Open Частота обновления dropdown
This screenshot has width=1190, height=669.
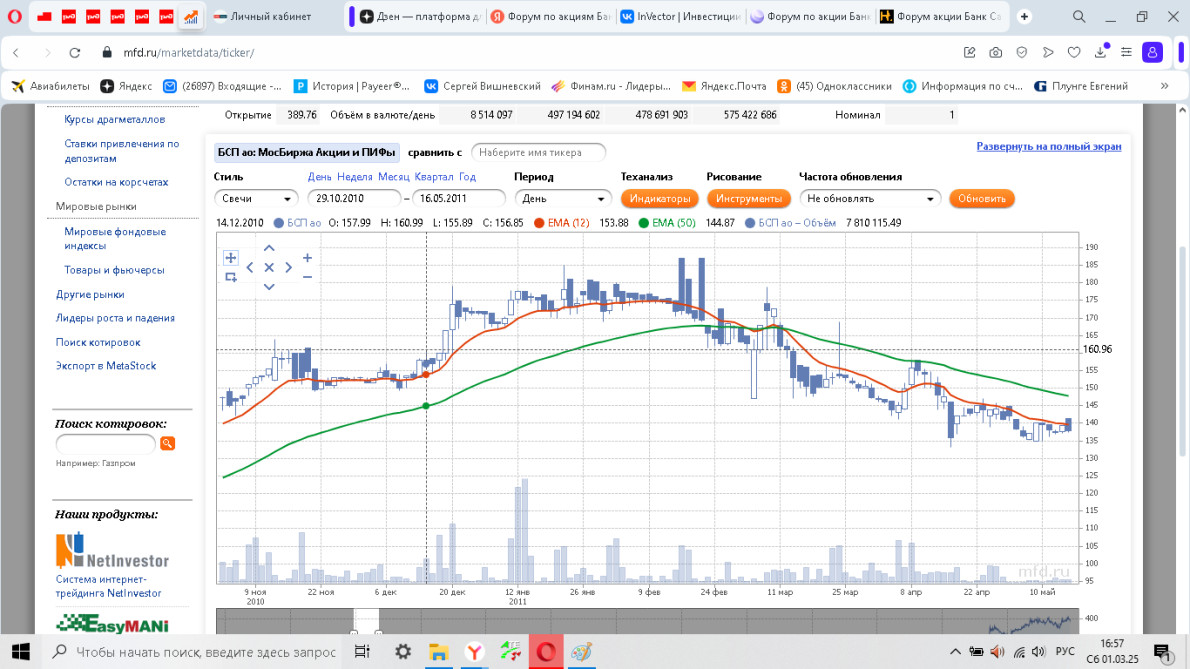click(869, 199)
